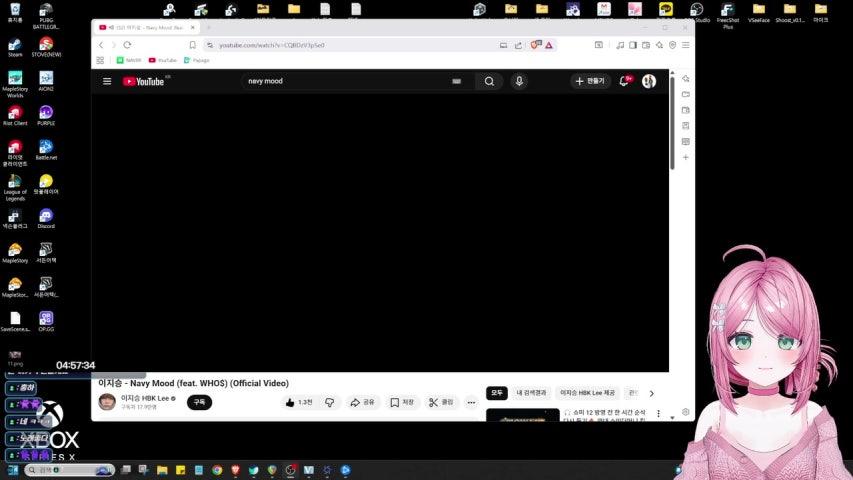Select the '모두' filter chip

pos(497,392)
